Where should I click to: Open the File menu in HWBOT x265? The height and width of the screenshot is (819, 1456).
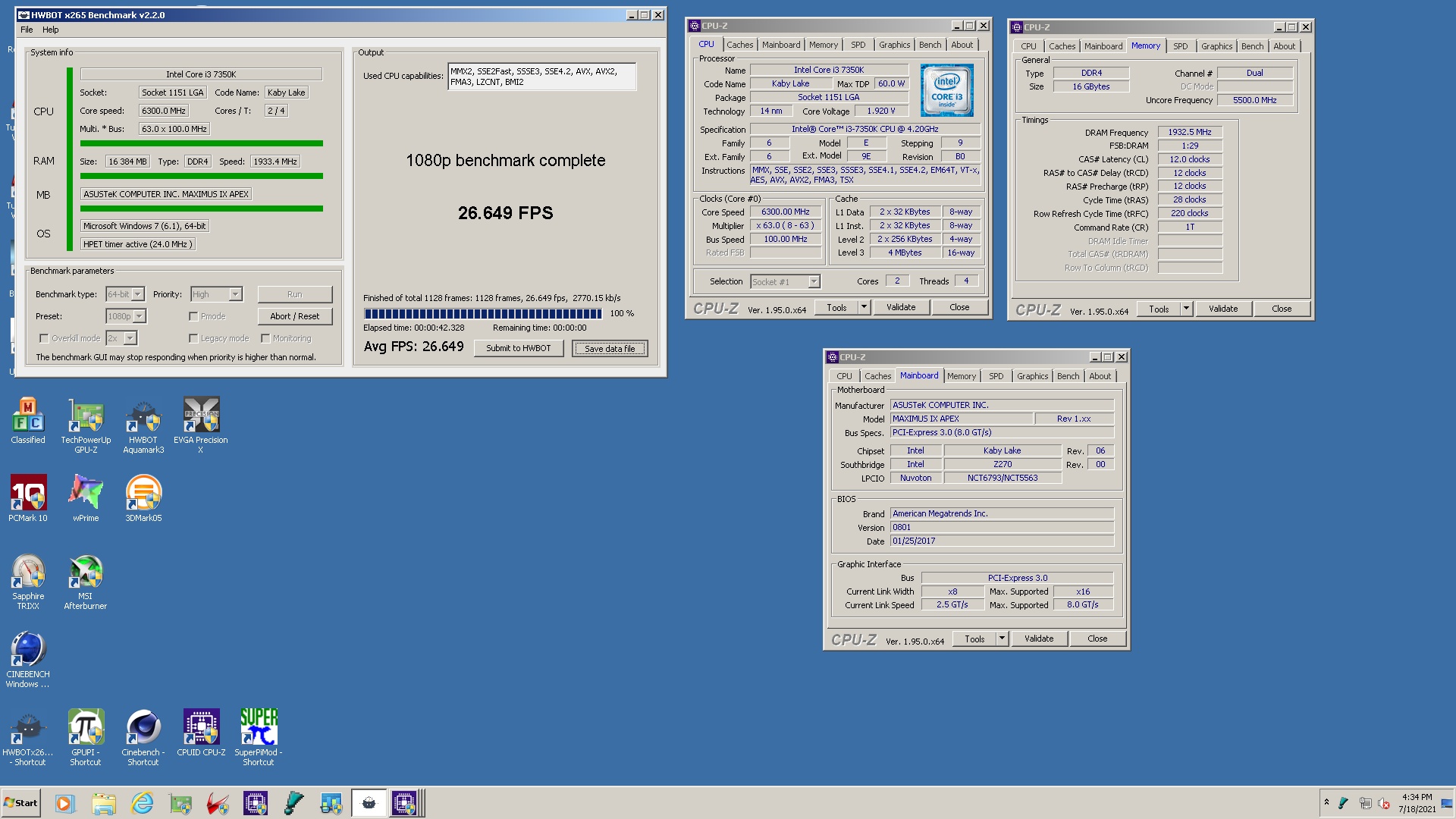click(27, 30)
